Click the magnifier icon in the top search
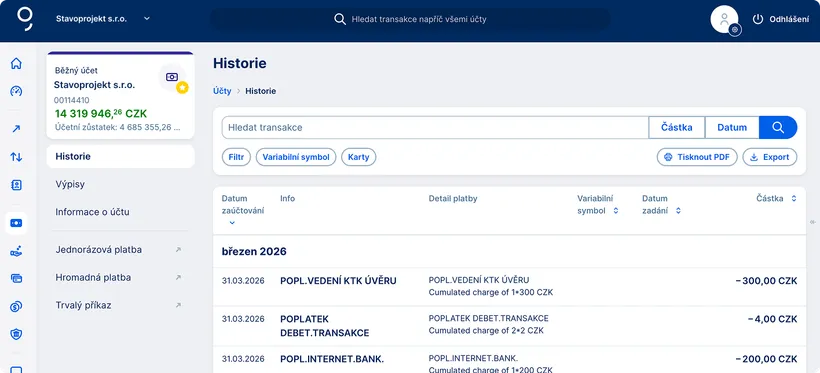 pos(340,19)
